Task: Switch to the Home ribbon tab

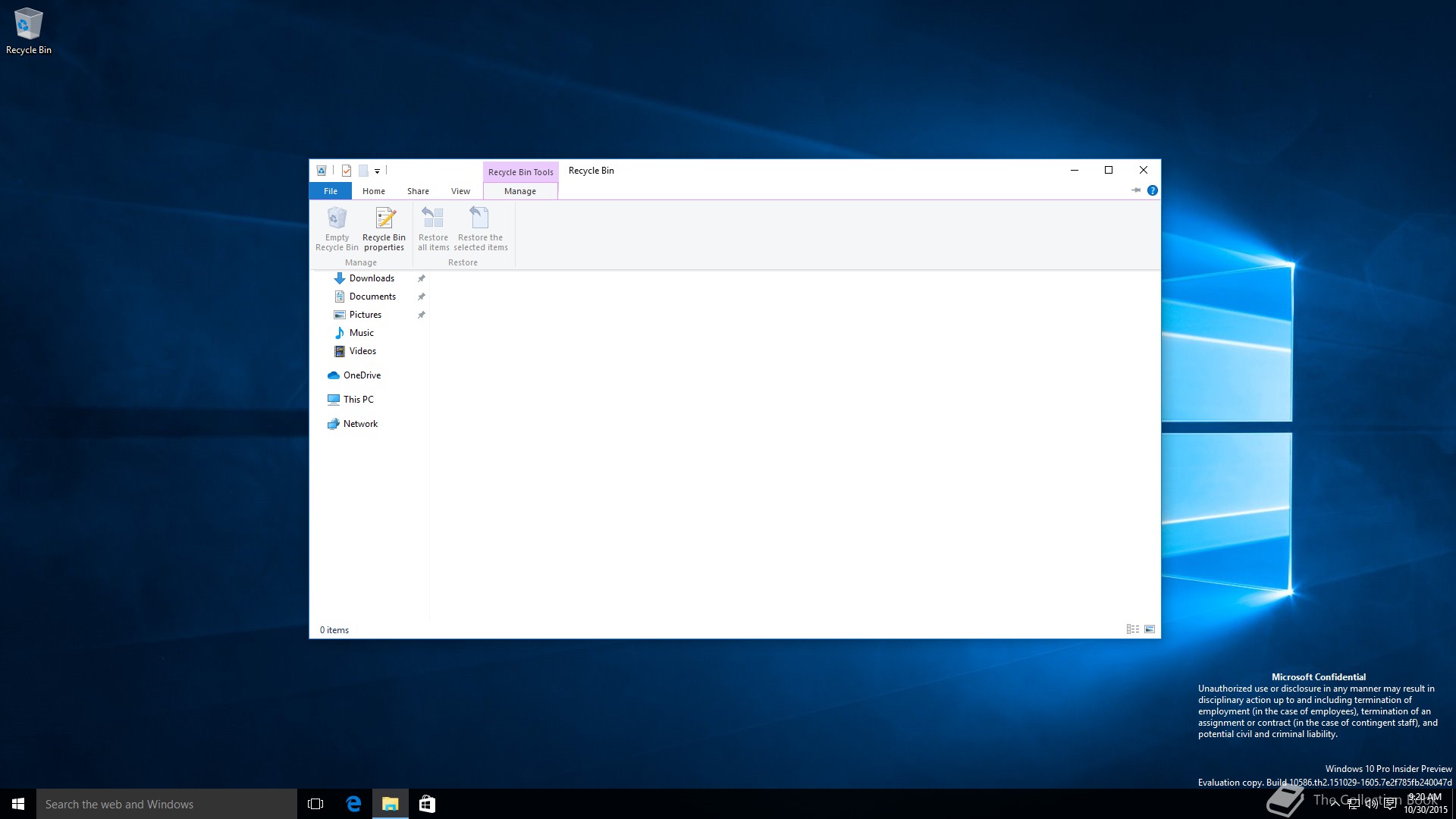Action: point(373,191)
